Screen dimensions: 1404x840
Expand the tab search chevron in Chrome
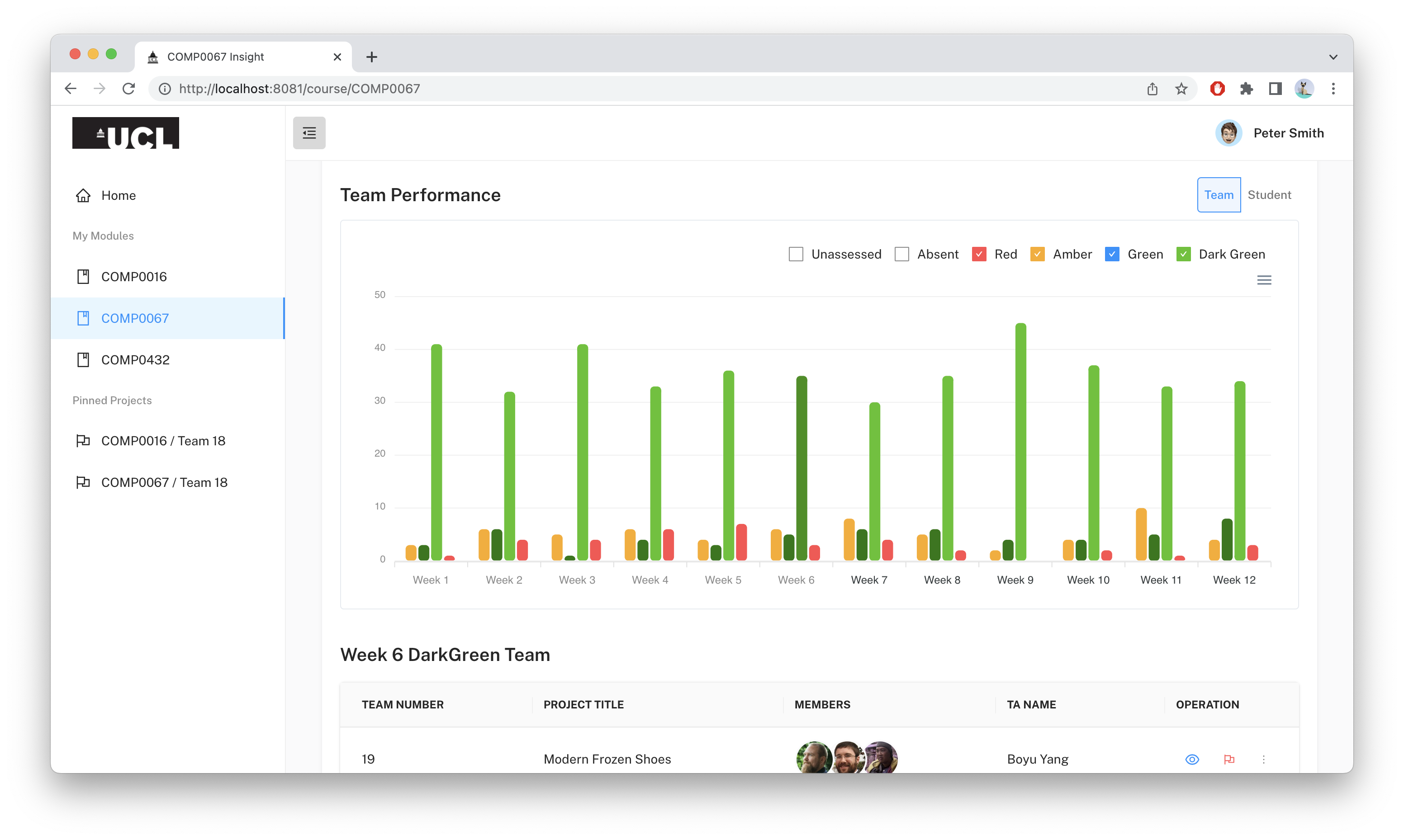(1333, 57)
